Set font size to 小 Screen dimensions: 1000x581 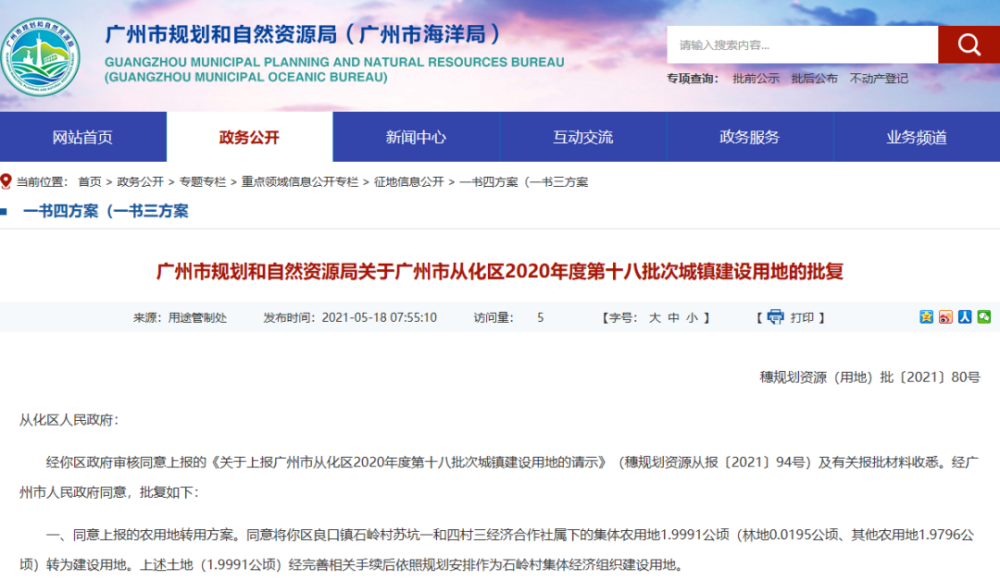click(692, 318)
